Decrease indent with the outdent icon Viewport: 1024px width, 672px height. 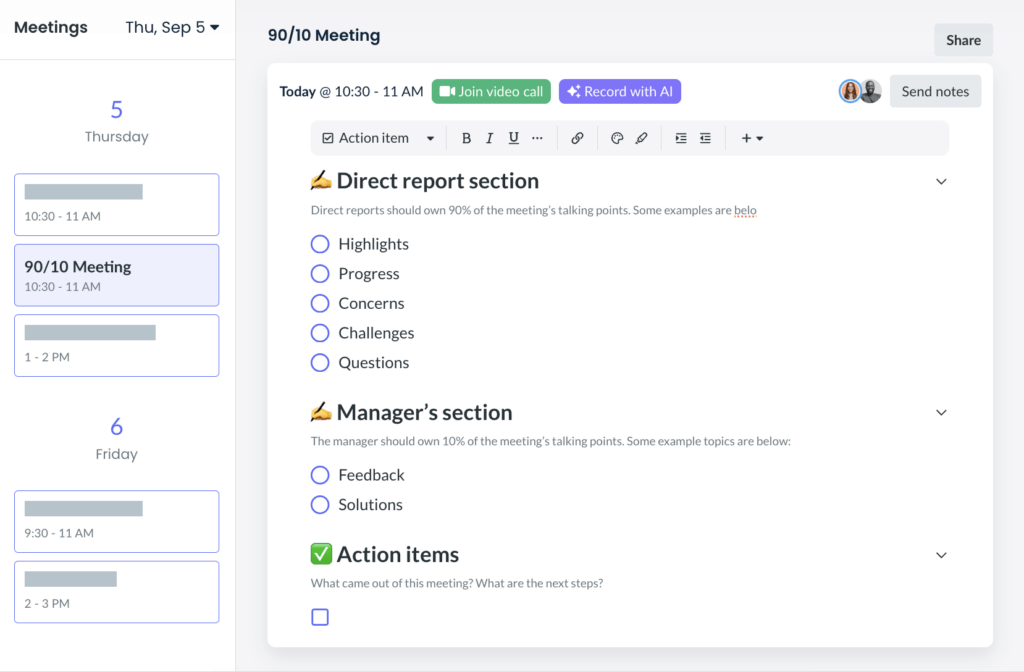point(705,138)
